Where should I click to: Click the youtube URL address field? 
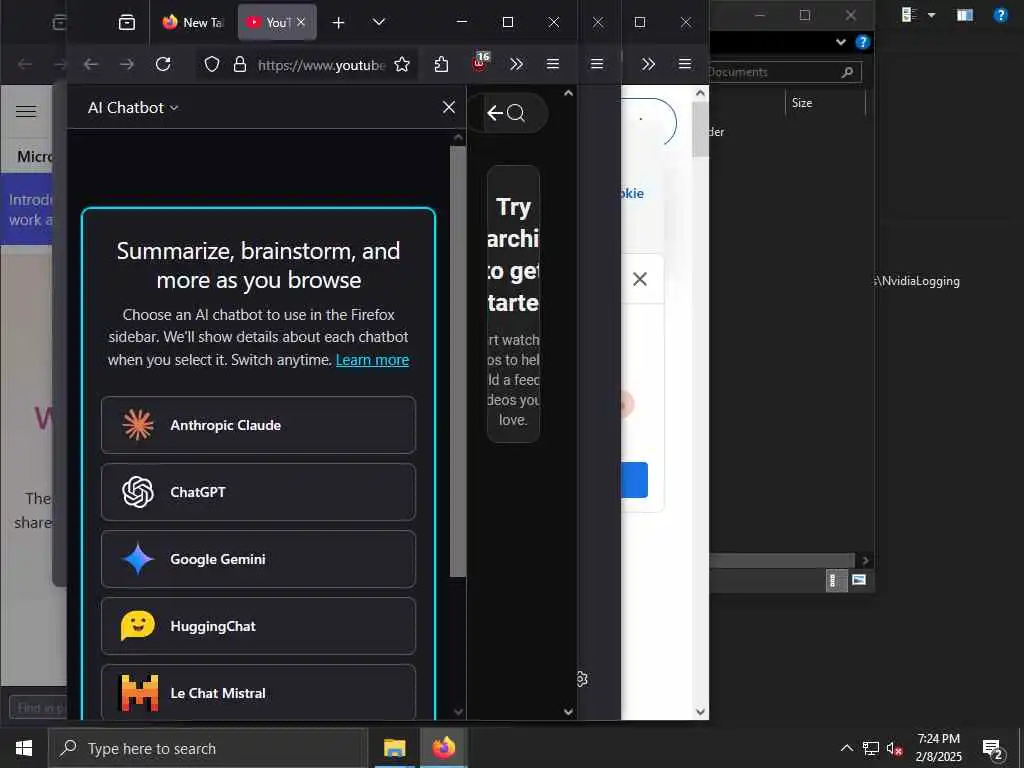click(321, 65)
